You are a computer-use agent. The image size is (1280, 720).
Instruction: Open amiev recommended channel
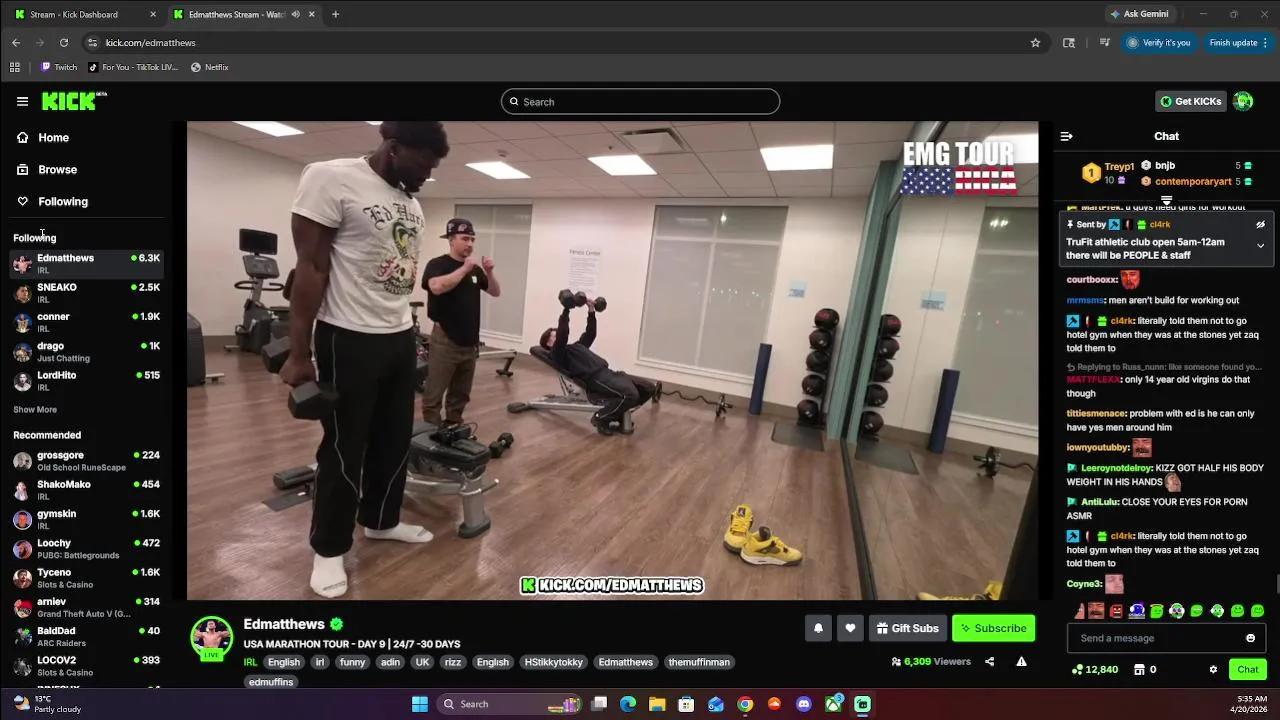tap(86, 607)
